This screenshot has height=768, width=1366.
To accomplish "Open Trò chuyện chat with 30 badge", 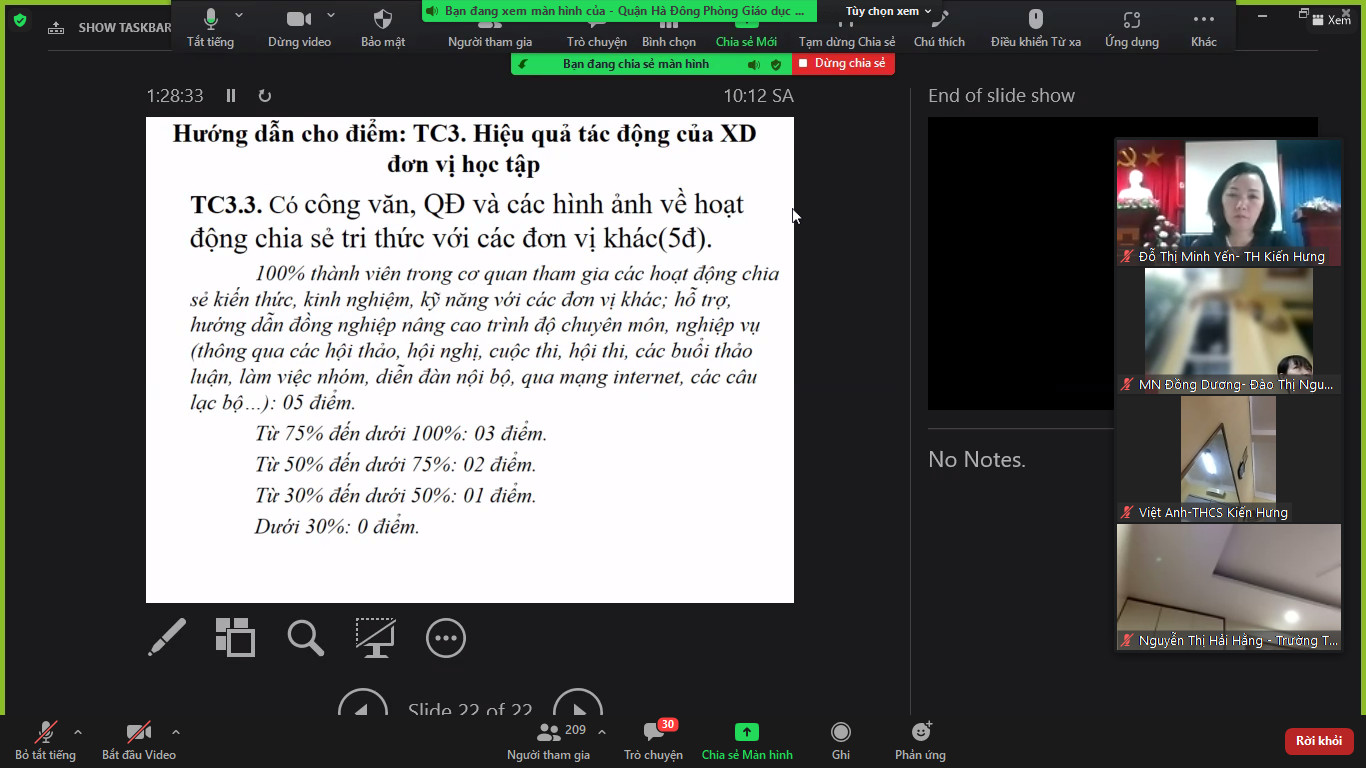I will click(653, 740).
